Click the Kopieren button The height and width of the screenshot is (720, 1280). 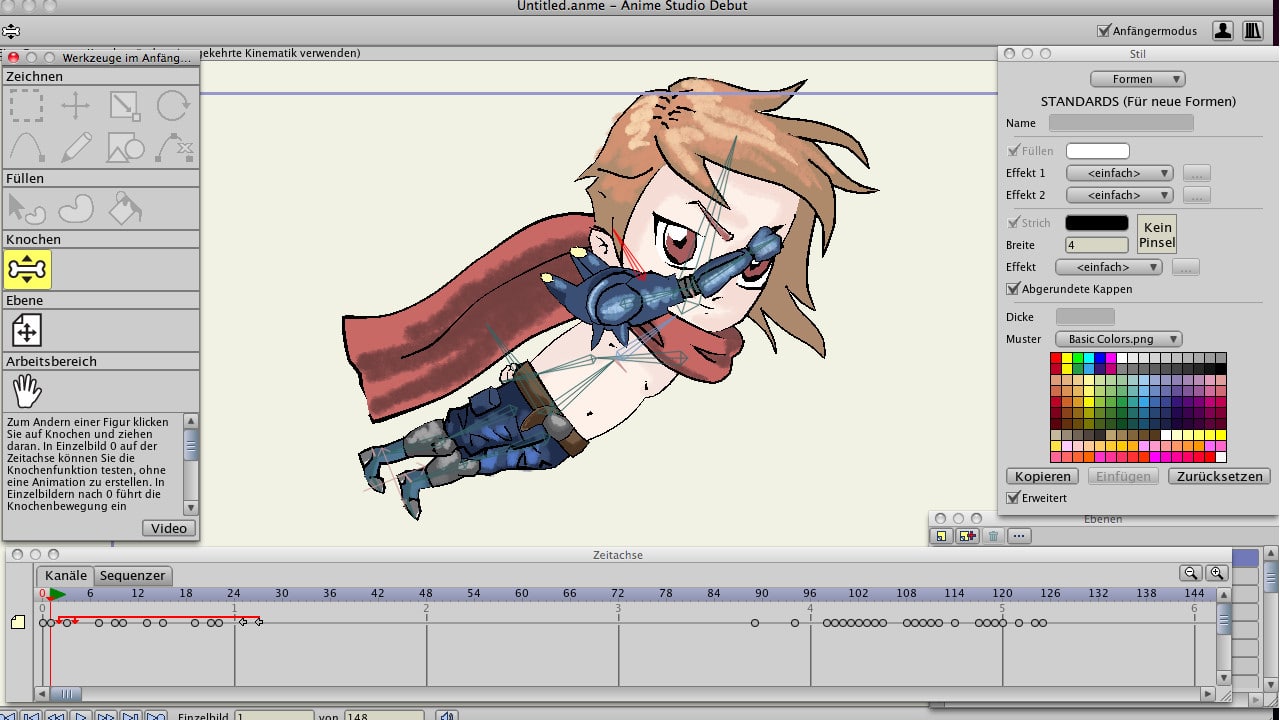[x=1043, y=476]
